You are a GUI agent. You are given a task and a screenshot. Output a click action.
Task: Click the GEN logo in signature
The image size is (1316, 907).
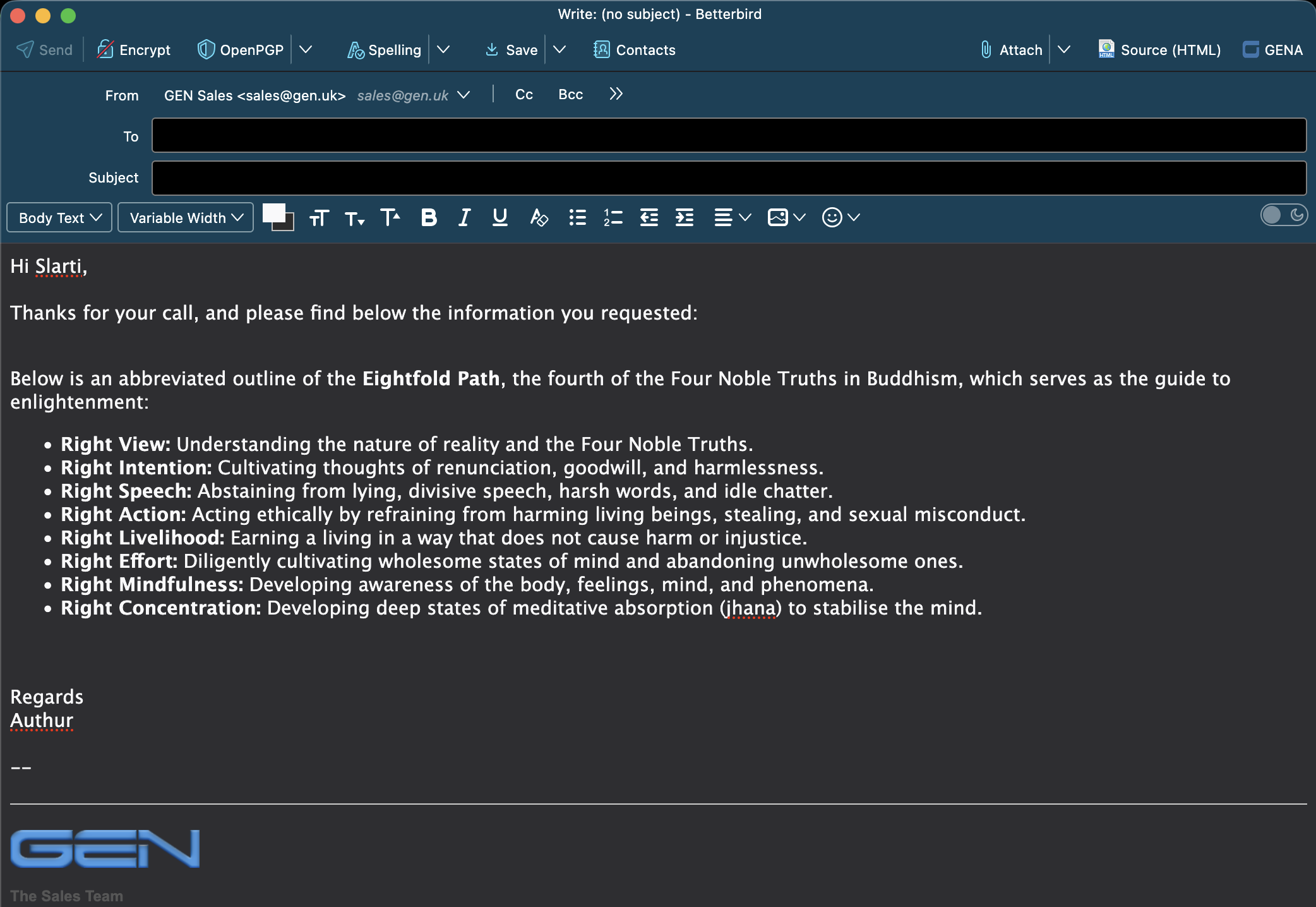105,848
